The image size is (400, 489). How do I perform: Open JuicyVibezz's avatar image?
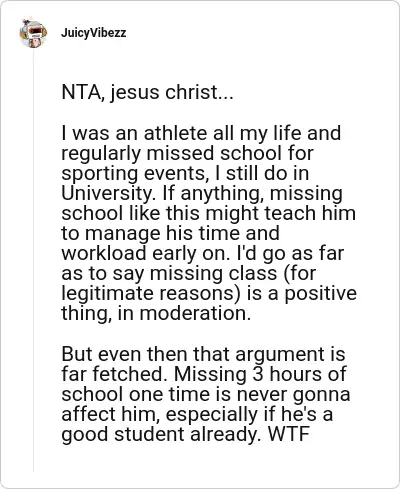[33, 33]
